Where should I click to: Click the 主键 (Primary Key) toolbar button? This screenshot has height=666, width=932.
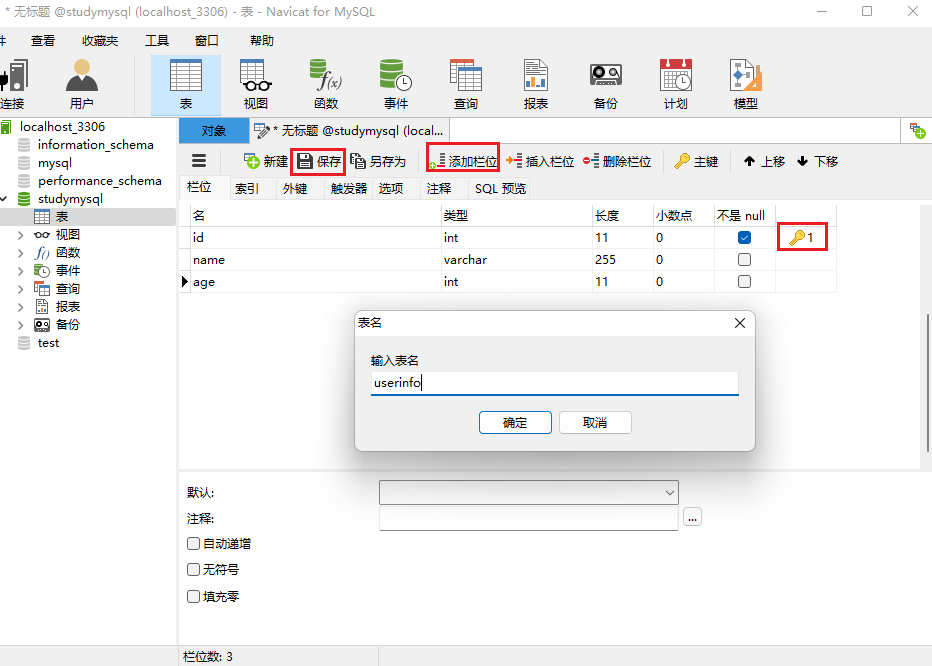click(x=696, y=161)
